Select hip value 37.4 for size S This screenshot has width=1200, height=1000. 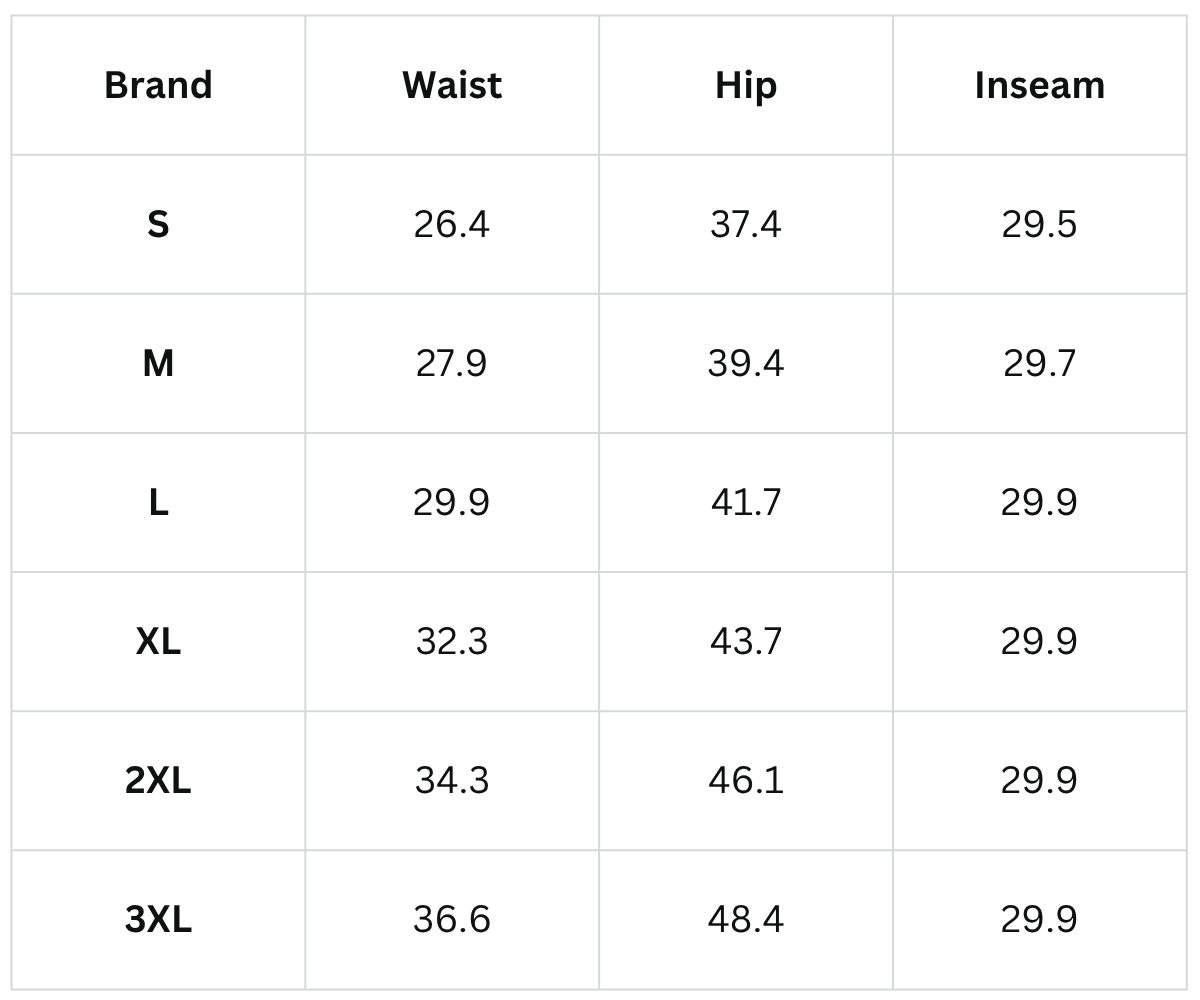click(x=746, y=224)
